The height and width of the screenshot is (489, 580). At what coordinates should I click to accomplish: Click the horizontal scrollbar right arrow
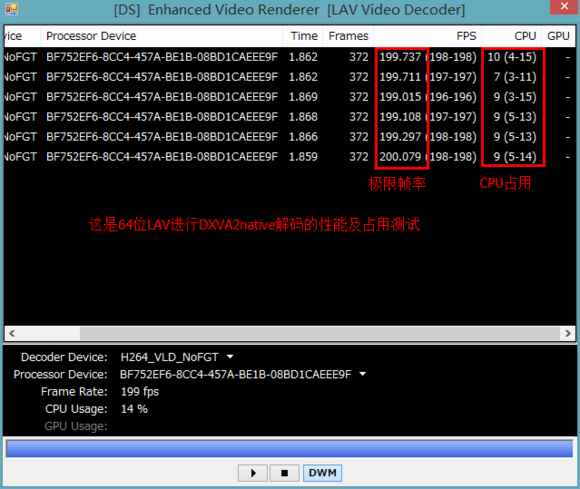point(568,333)
